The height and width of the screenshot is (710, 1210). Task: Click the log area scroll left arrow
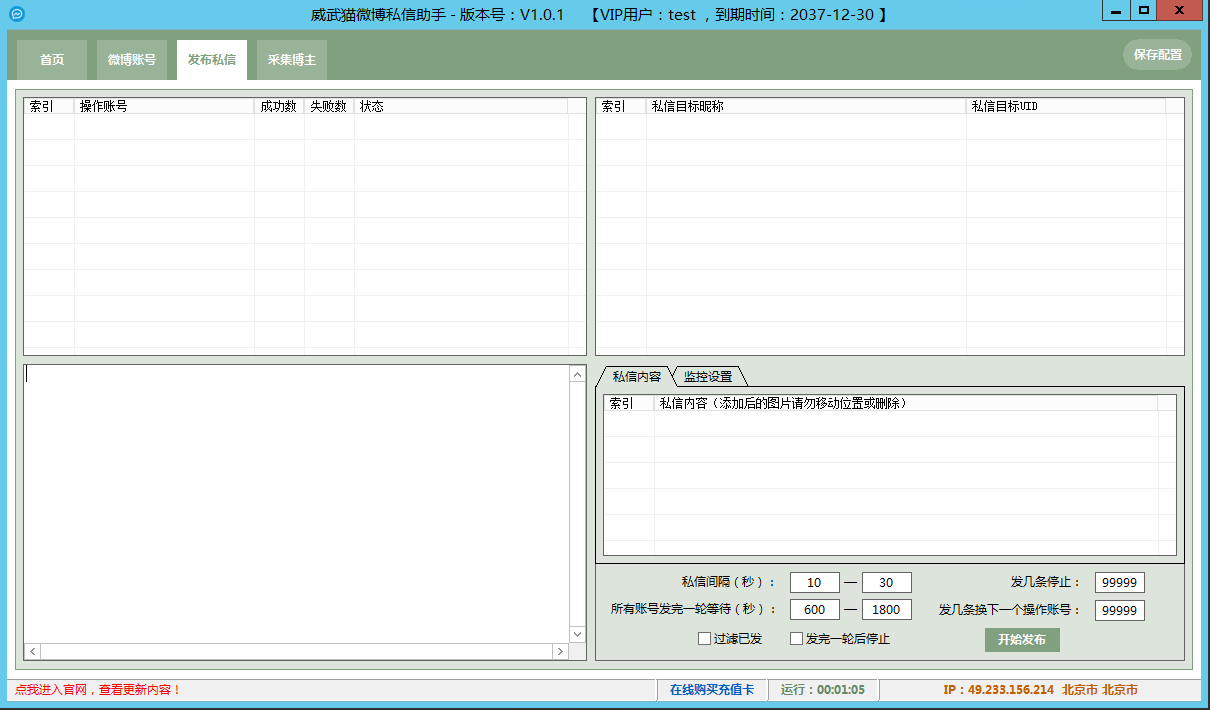pos(33,651)
